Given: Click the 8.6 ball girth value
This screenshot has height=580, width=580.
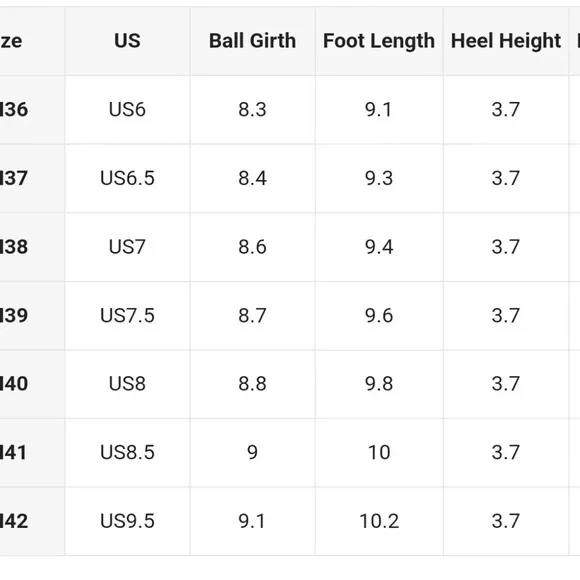Looking at the screenshot, I should coord(253,247).
